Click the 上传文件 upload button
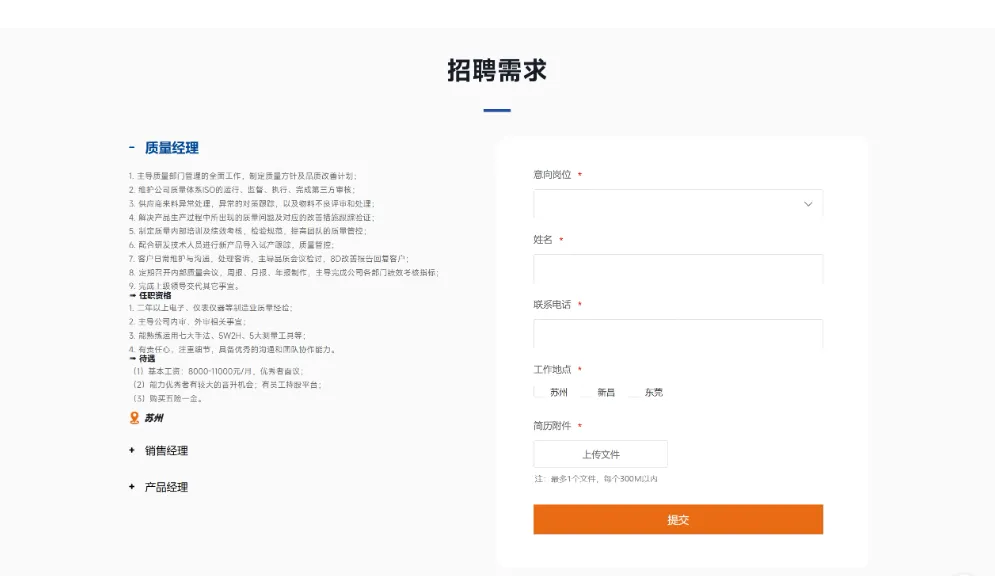995x576 pixels. tap(601, 453)
